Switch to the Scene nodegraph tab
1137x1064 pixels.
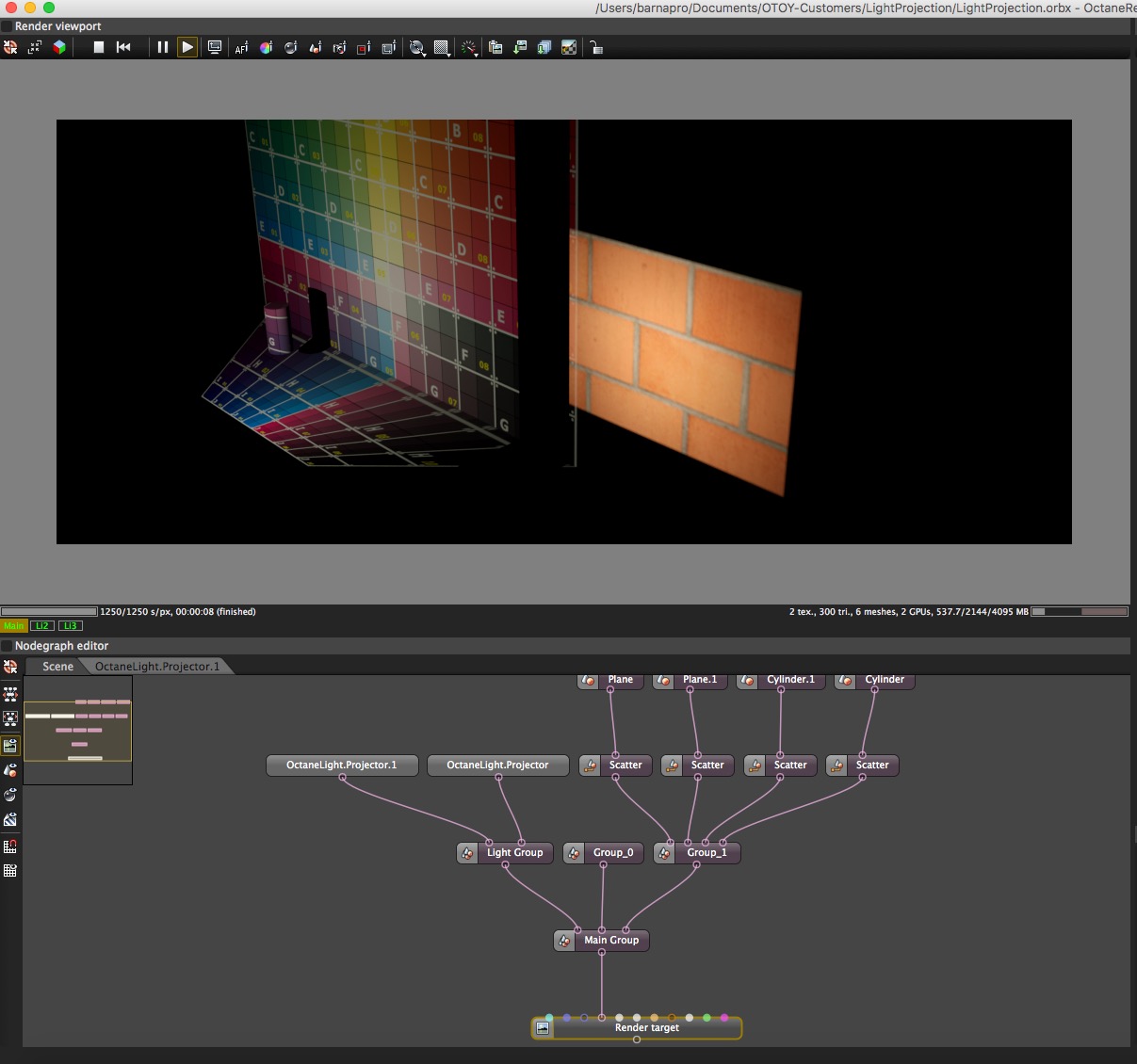[x=57, y=666]
